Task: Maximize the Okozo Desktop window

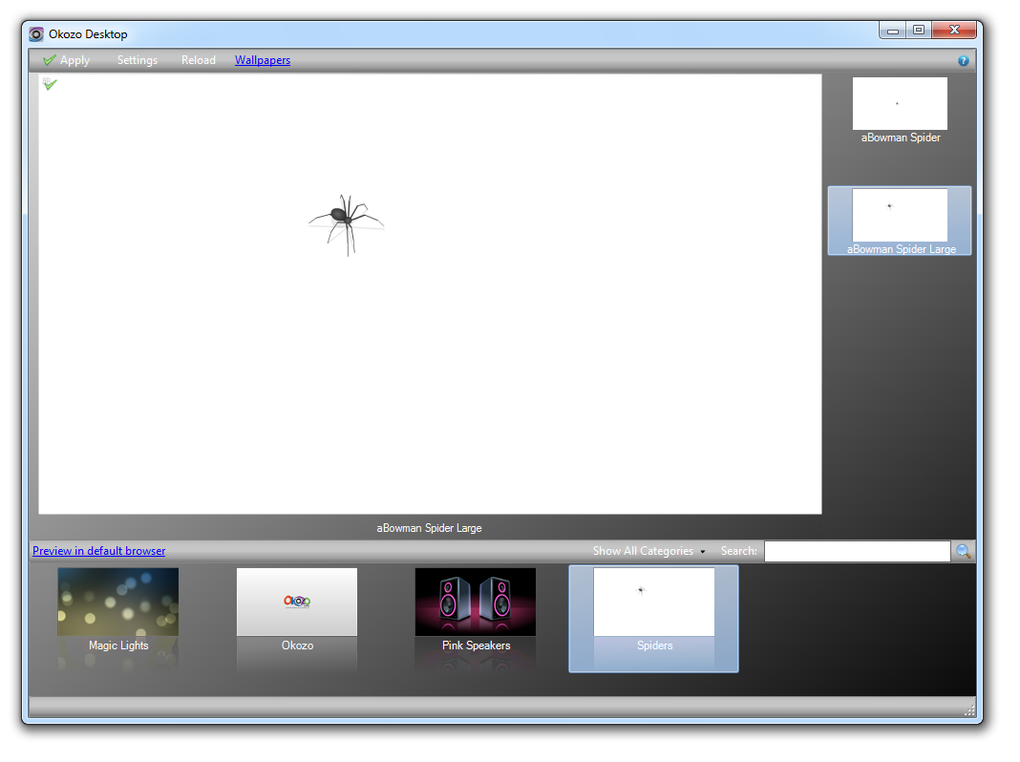Action: [x=919, y=31]
